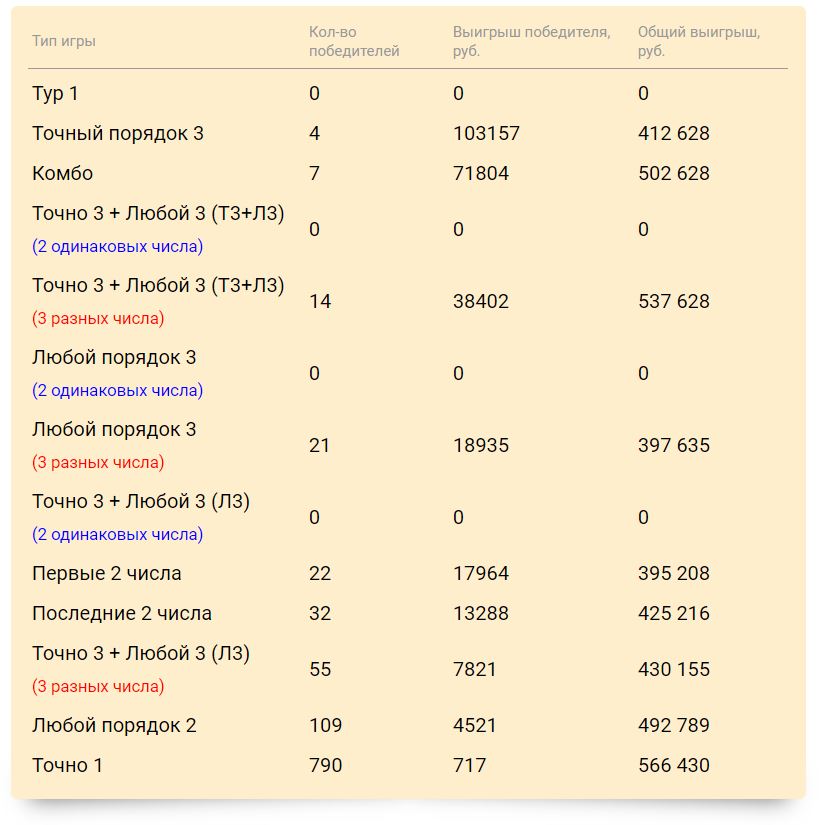Screen dimensions: 831x825
Task: Click the 790 winners count cell
Action: (x=325, y=765)
